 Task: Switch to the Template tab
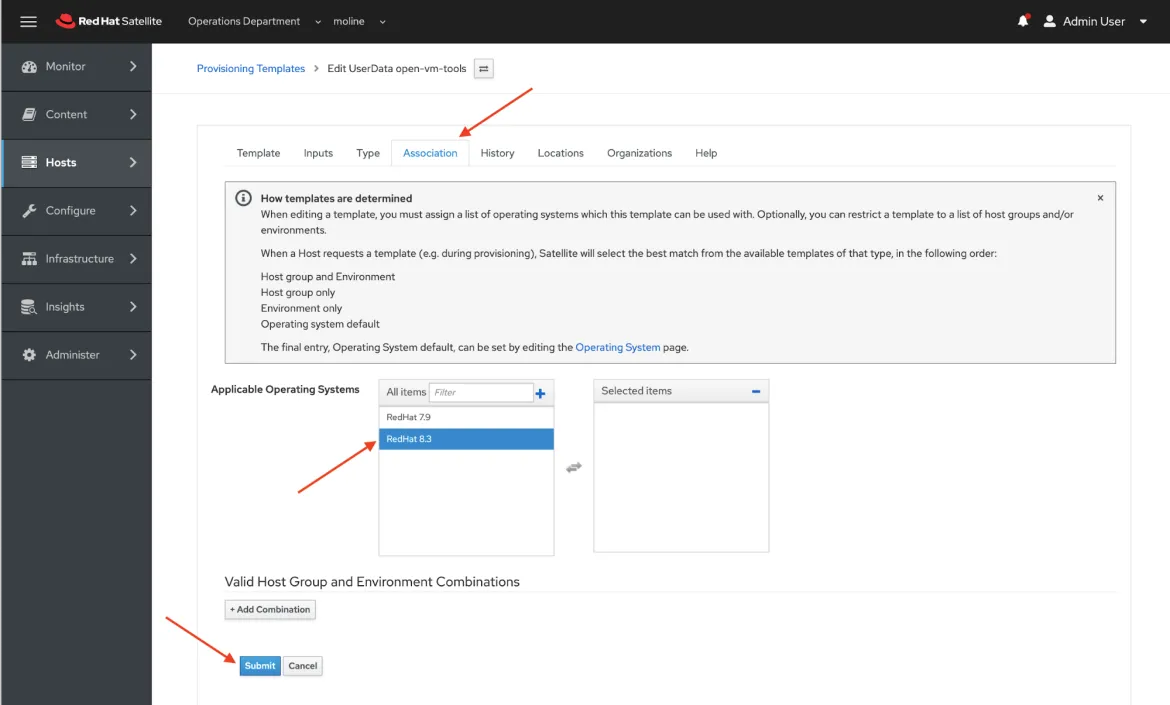(258, 153)
